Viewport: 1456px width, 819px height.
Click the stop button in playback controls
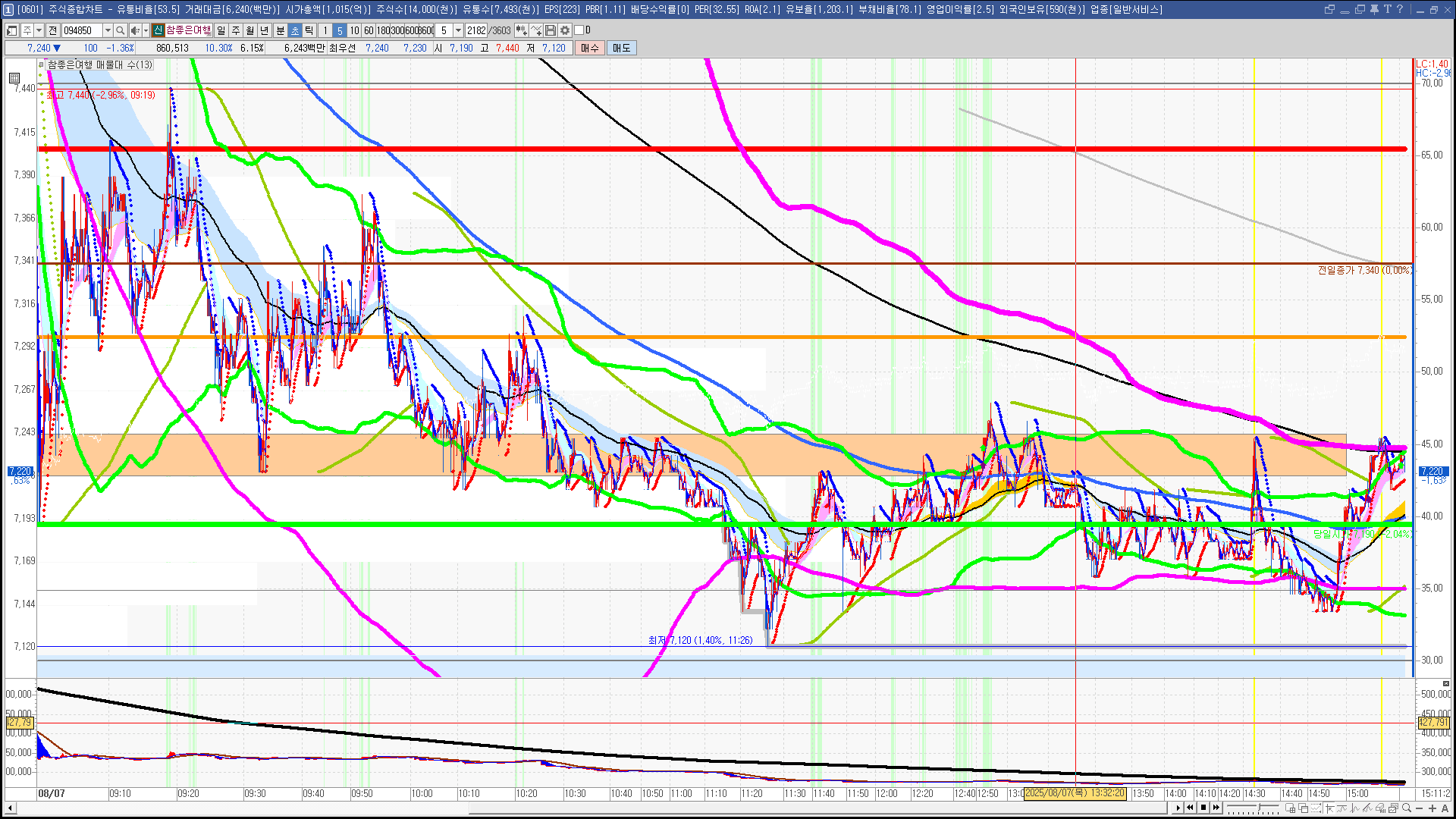pyautogui.click(x=1203, y=808)
